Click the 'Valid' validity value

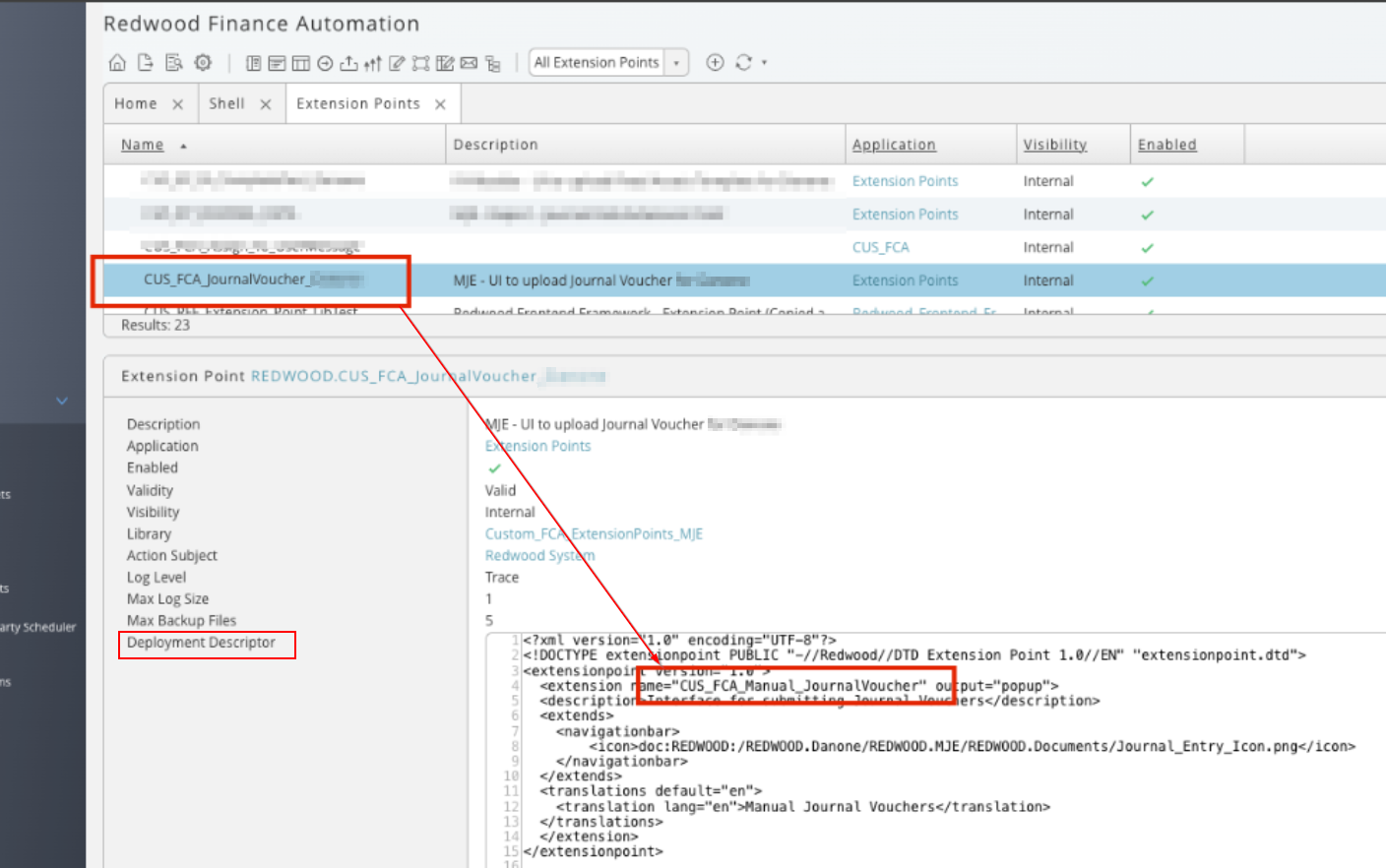tap(500, 490)
